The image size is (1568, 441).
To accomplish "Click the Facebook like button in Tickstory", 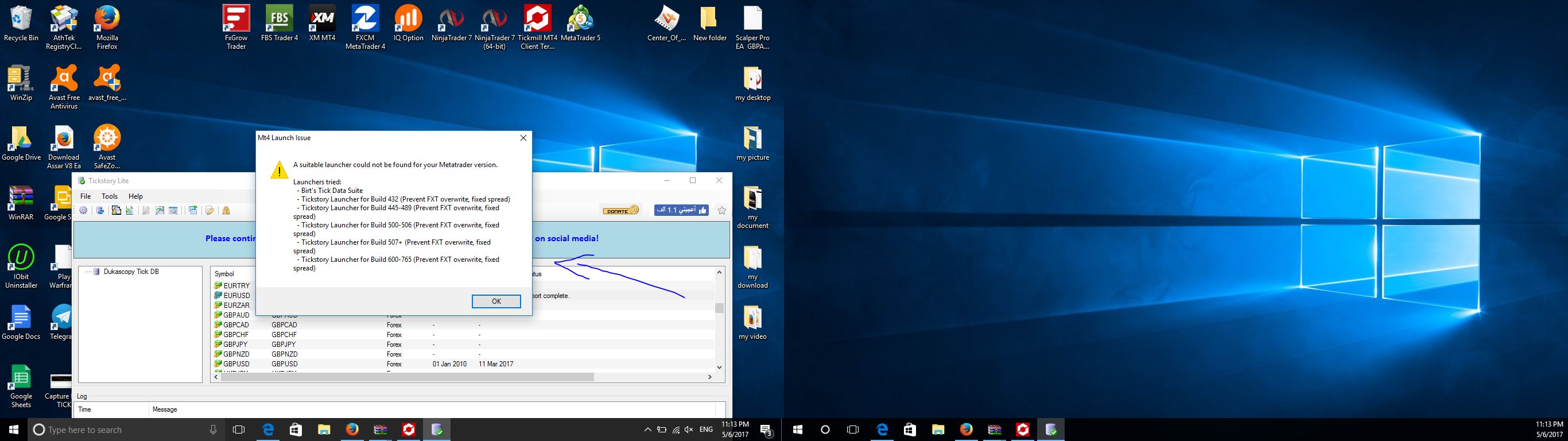I will pyautogui.click(x=681, y=210).
